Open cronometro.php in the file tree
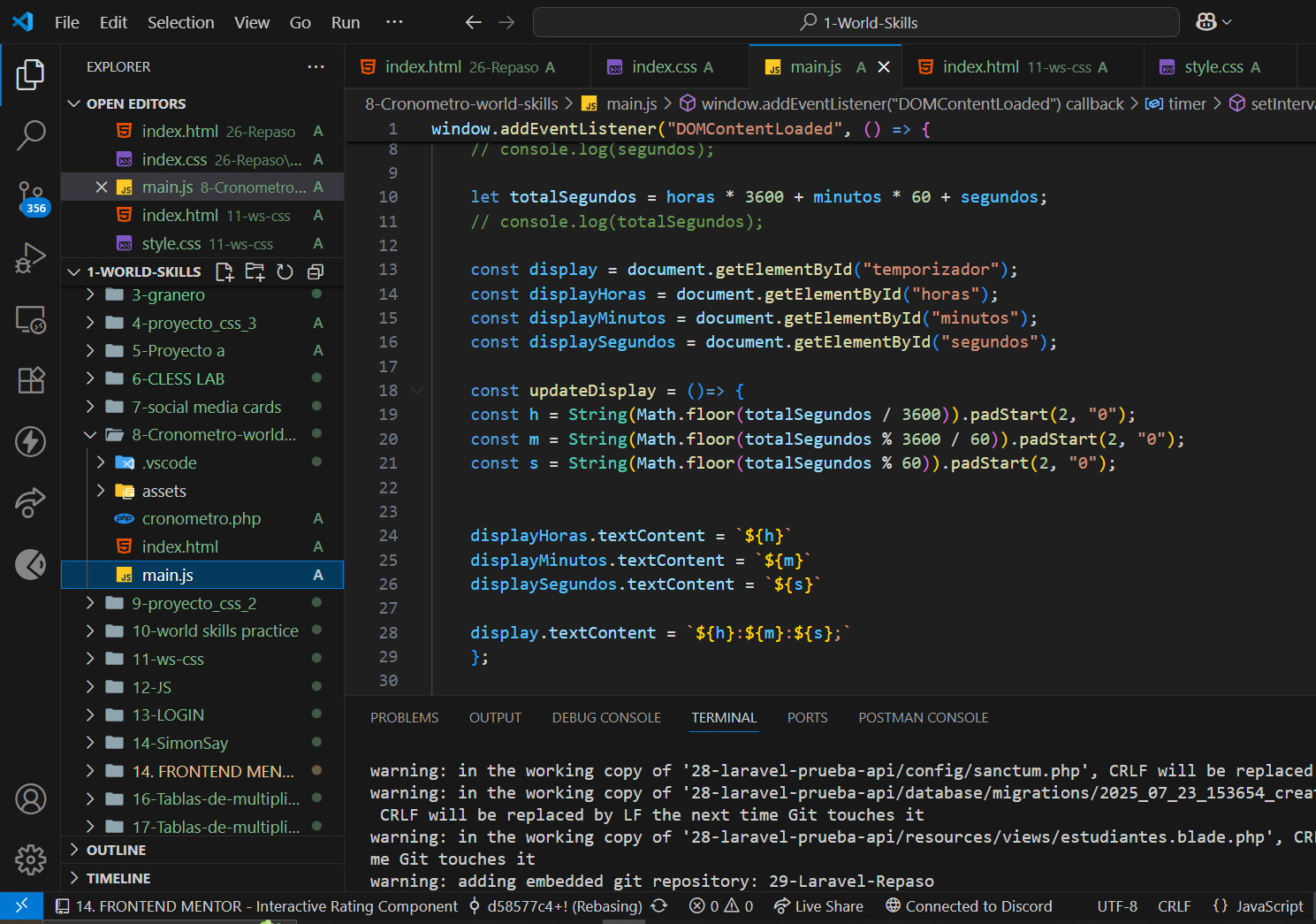The image size is (1316, 924). click(x=202, y=519)
